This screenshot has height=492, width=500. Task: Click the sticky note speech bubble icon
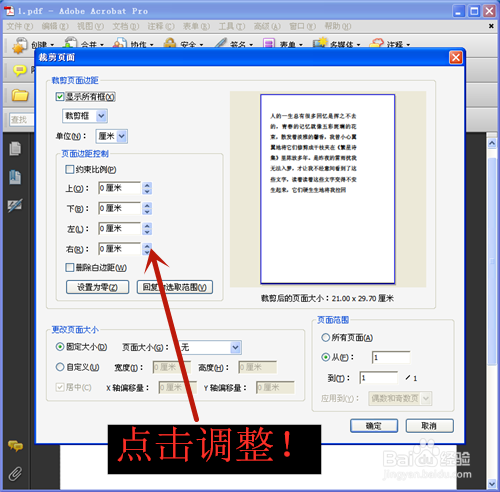click(x=19, y=71)
